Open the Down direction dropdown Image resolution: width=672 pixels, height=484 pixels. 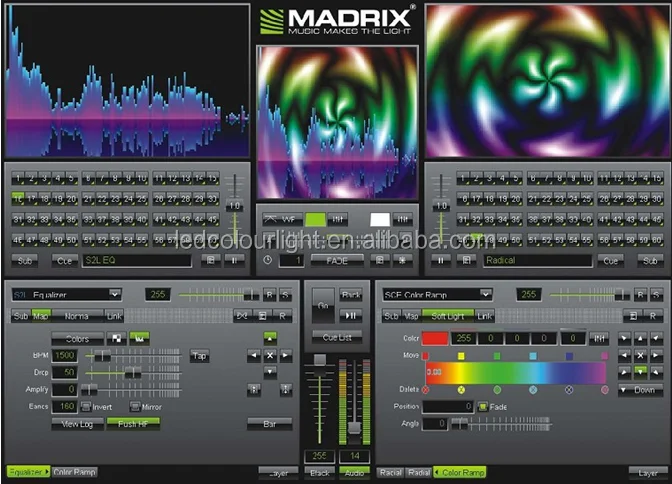(x=640, y=390)
